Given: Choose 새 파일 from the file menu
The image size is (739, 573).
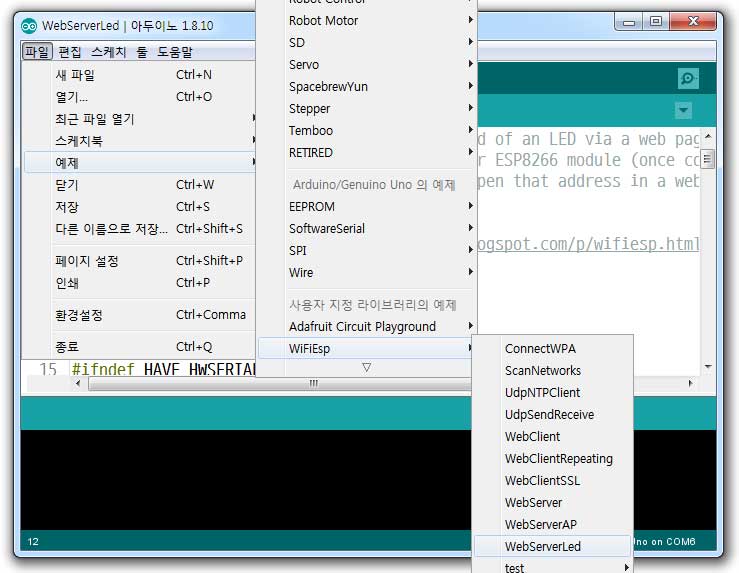Looking at the screenshot, I should point(140,74).
